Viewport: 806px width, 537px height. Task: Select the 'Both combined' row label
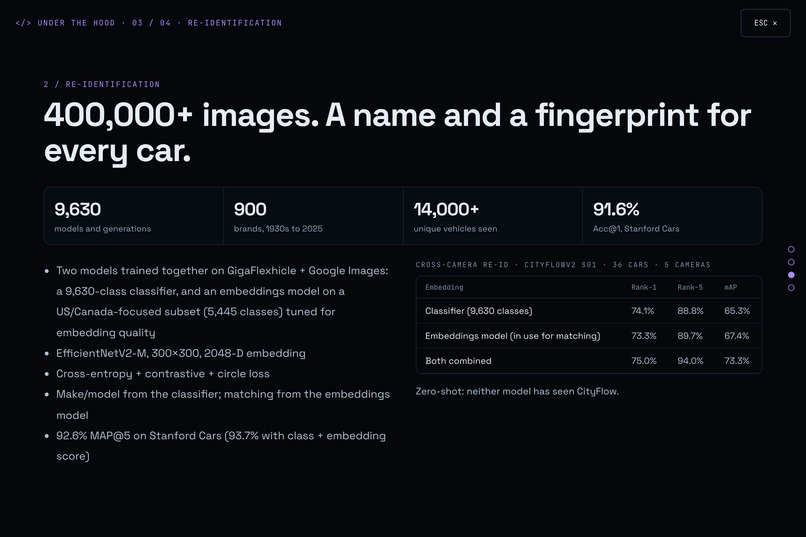(x=458, y=361)
